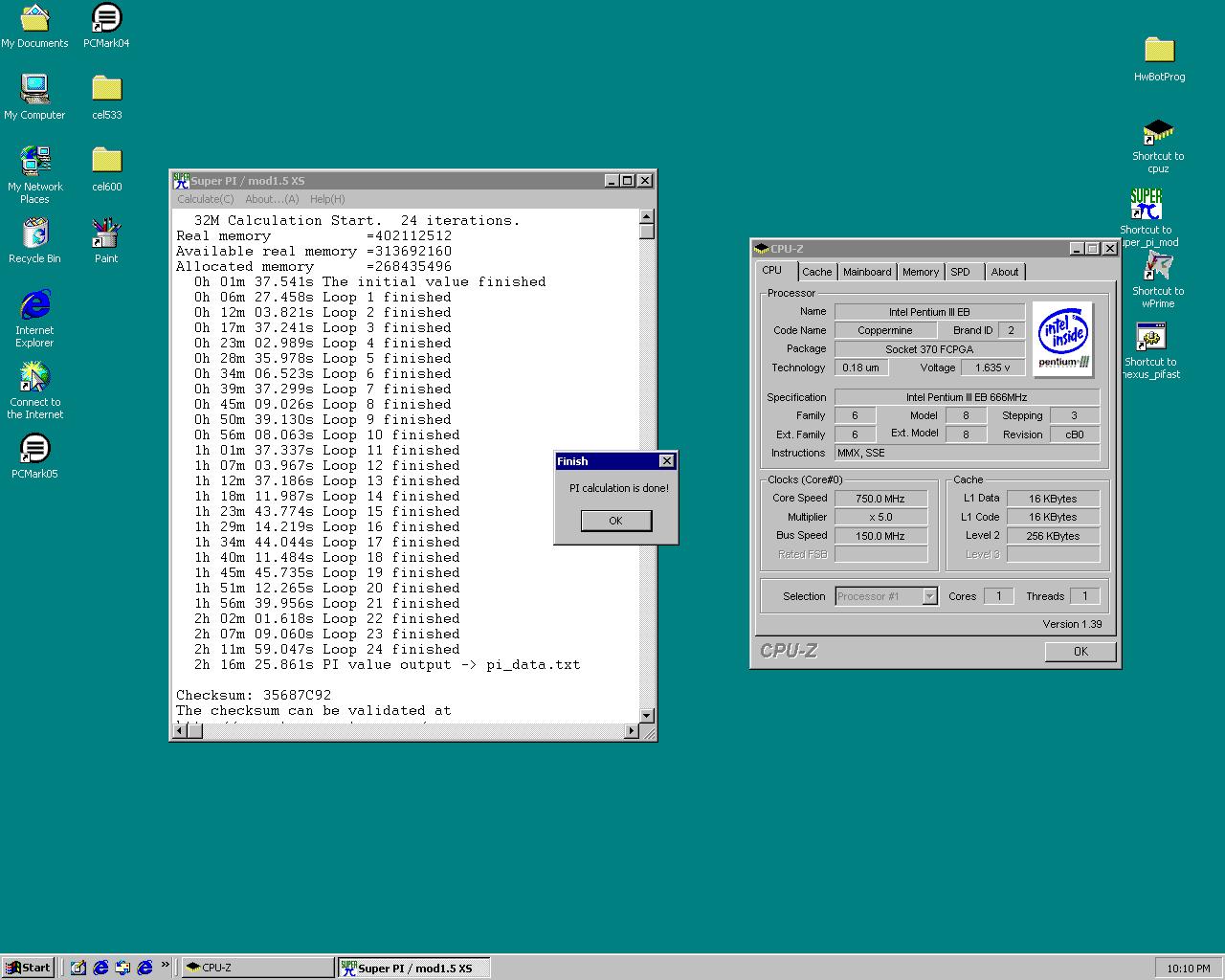
Task: Click the Intel Pentium III EB name field
Action: [x=929, y=312]
